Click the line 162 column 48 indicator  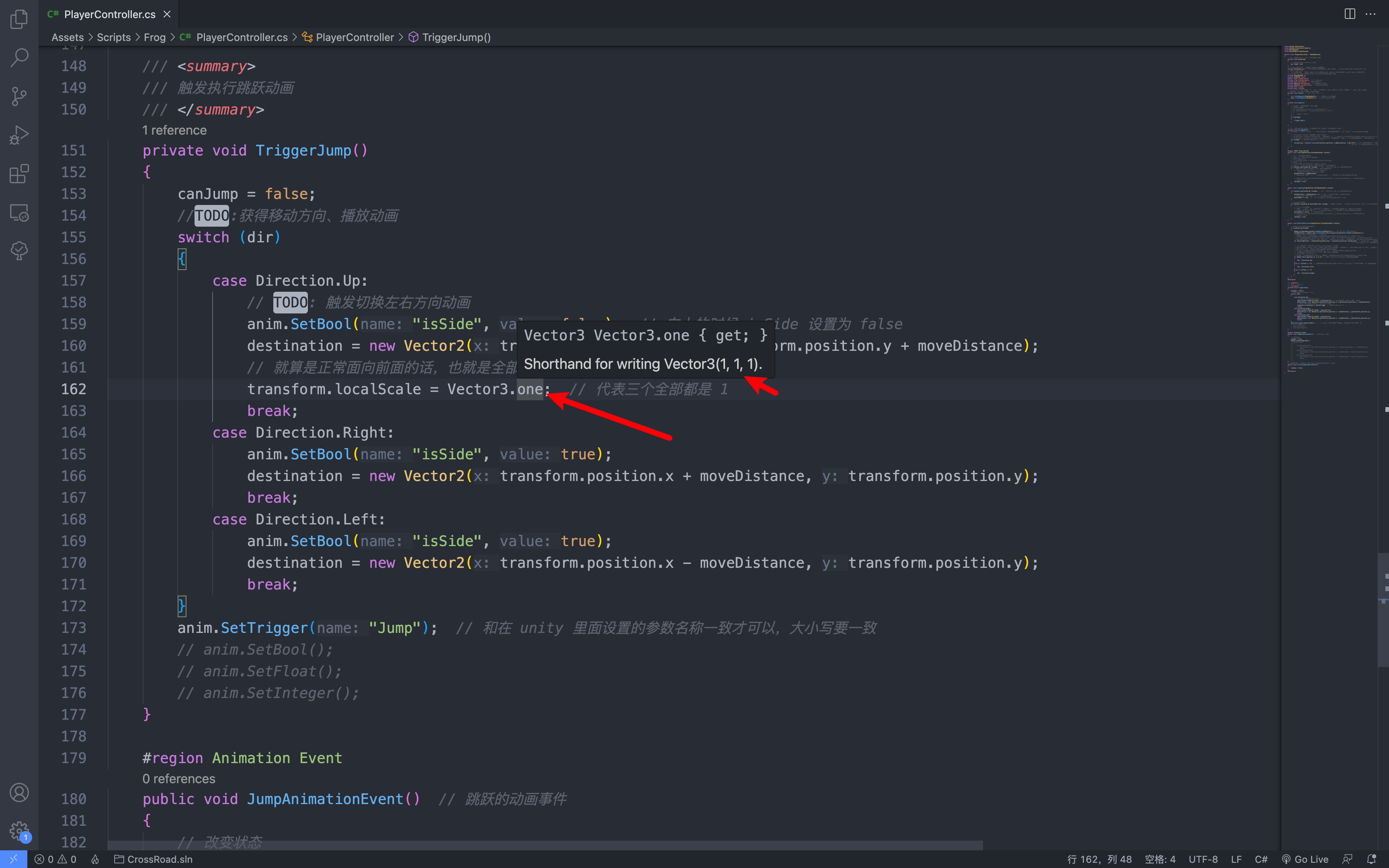pos(1099,859)
